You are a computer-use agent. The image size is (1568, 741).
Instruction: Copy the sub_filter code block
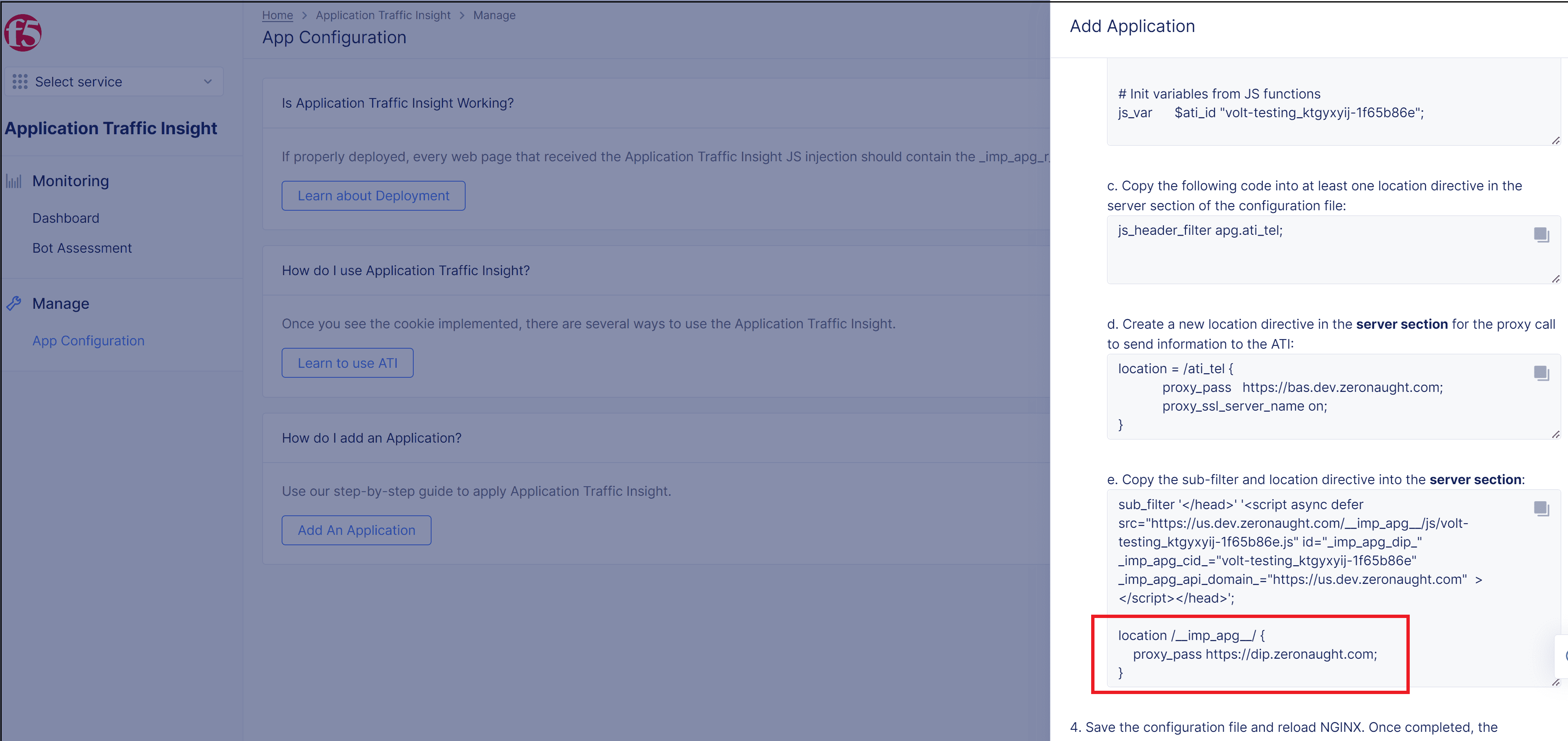(x=1541, y=508)
